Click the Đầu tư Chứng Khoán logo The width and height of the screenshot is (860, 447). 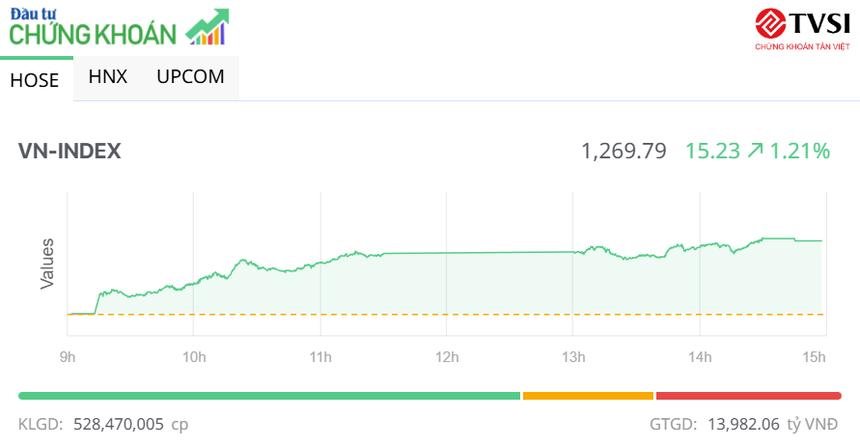click(95, 28)
